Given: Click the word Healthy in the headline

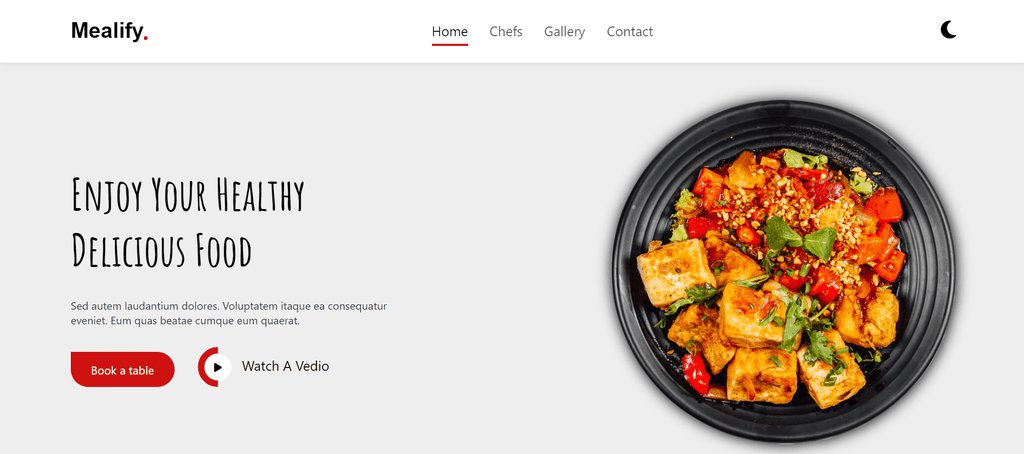Looking at the screenshot, I should pos(260,196).
